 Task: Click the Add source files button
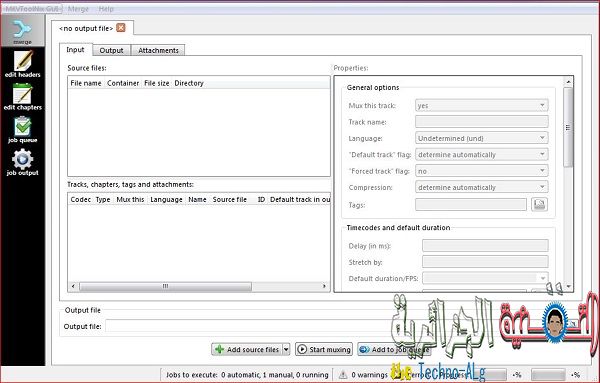pos(247,349)
